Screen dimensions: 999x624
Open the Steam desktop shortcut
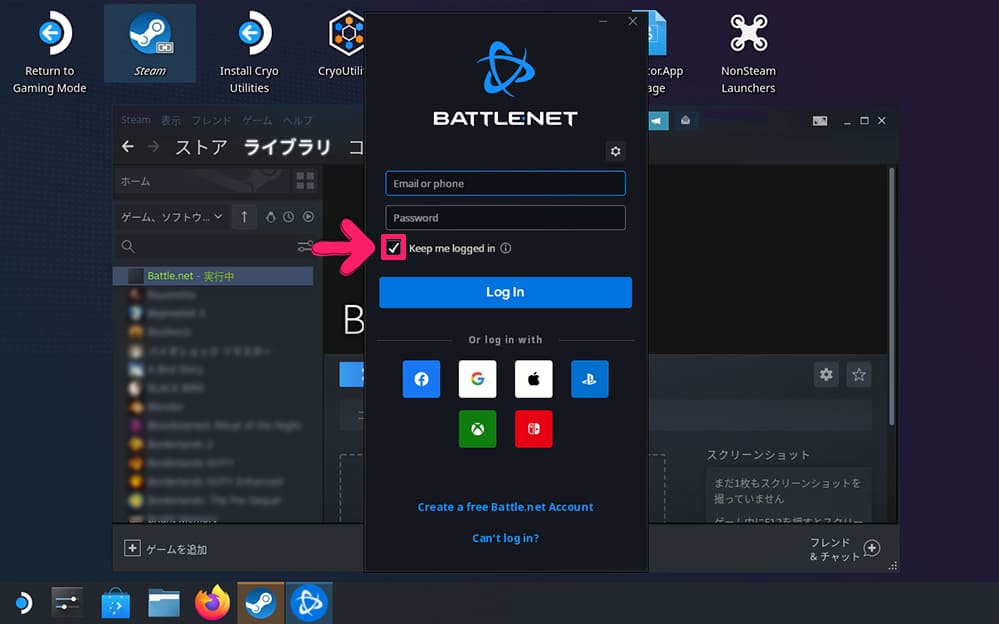point(150,43)
